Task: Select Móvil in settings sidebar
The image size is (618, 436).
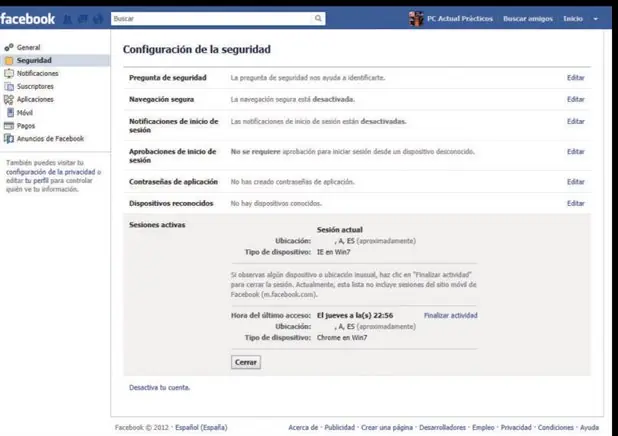Action: [24, 113]
